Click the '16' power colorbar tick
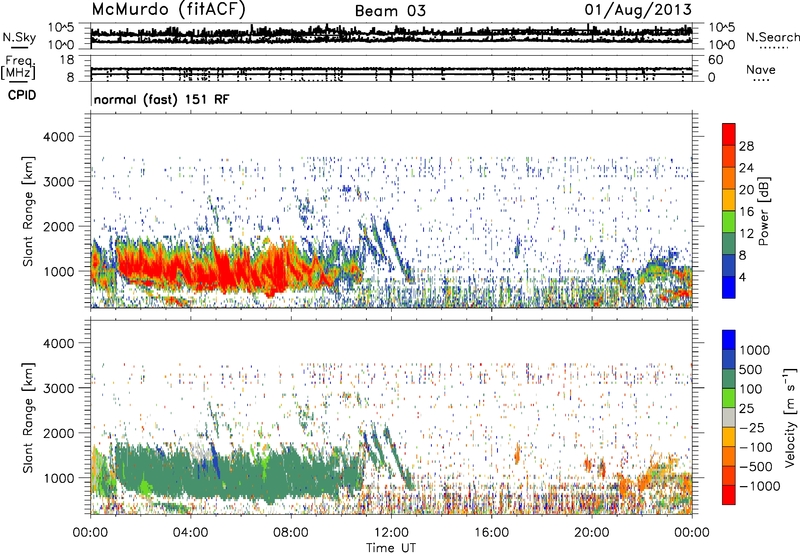Screen dimensions: 800x554 tap(746, 212)
